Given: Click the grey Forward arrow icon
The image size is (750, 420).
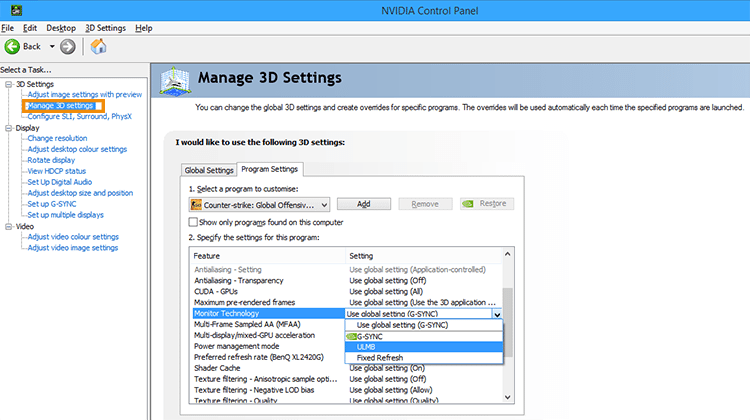Looking at the screenshot, I should point(67,46).
